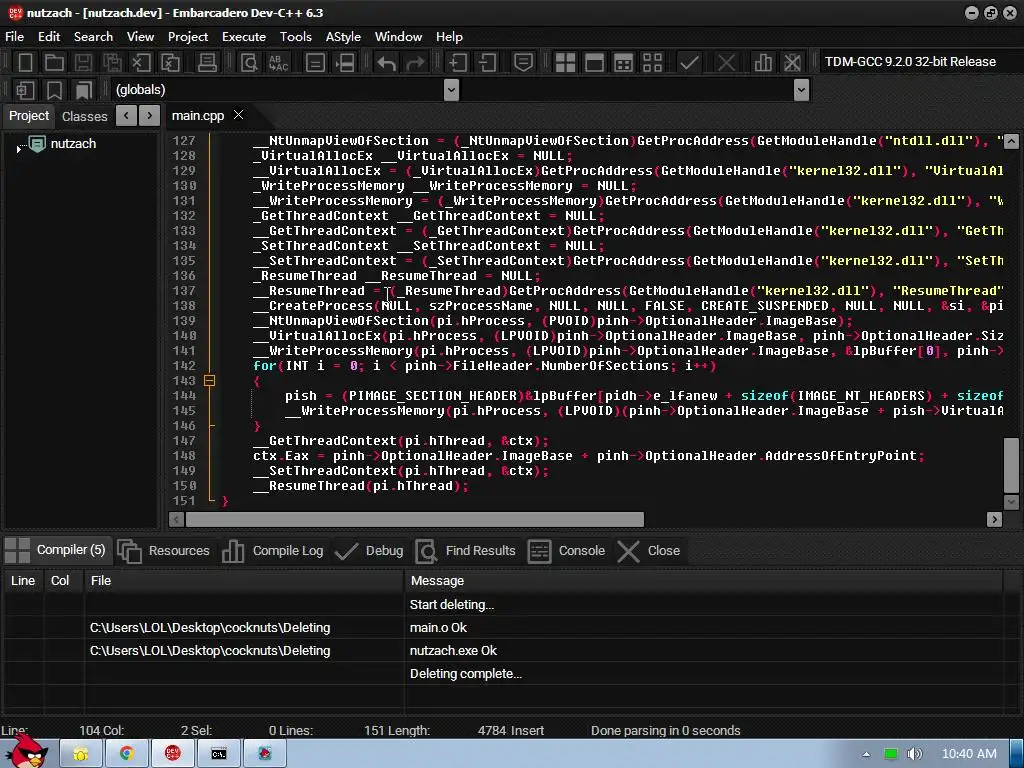The height and width of the screenshot is (768, 1024).
Task: Delete profiling information icon
Action: click(792, 63)
